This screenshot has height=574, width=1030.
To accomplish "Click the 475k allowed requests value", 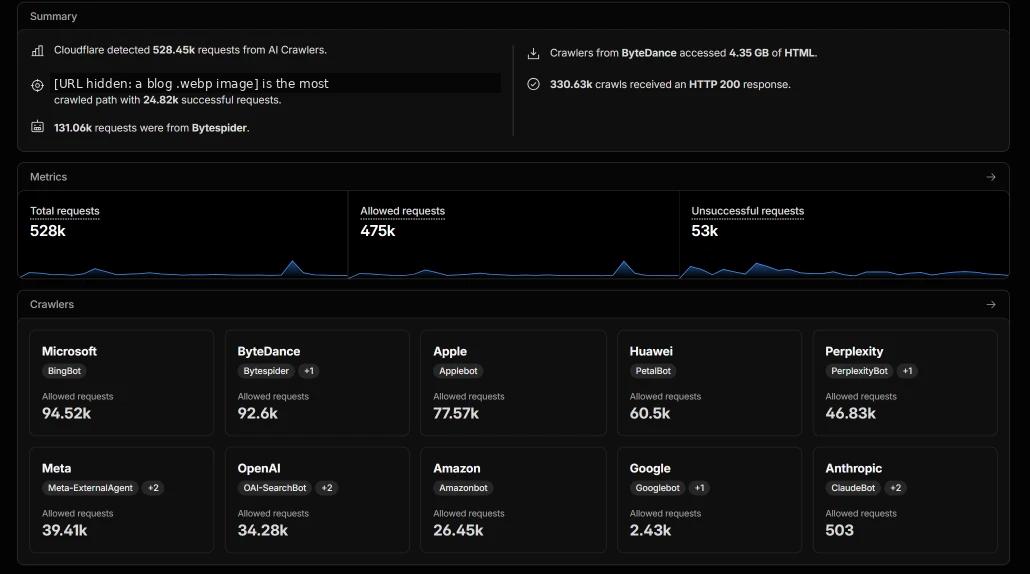I will [378, 231].
